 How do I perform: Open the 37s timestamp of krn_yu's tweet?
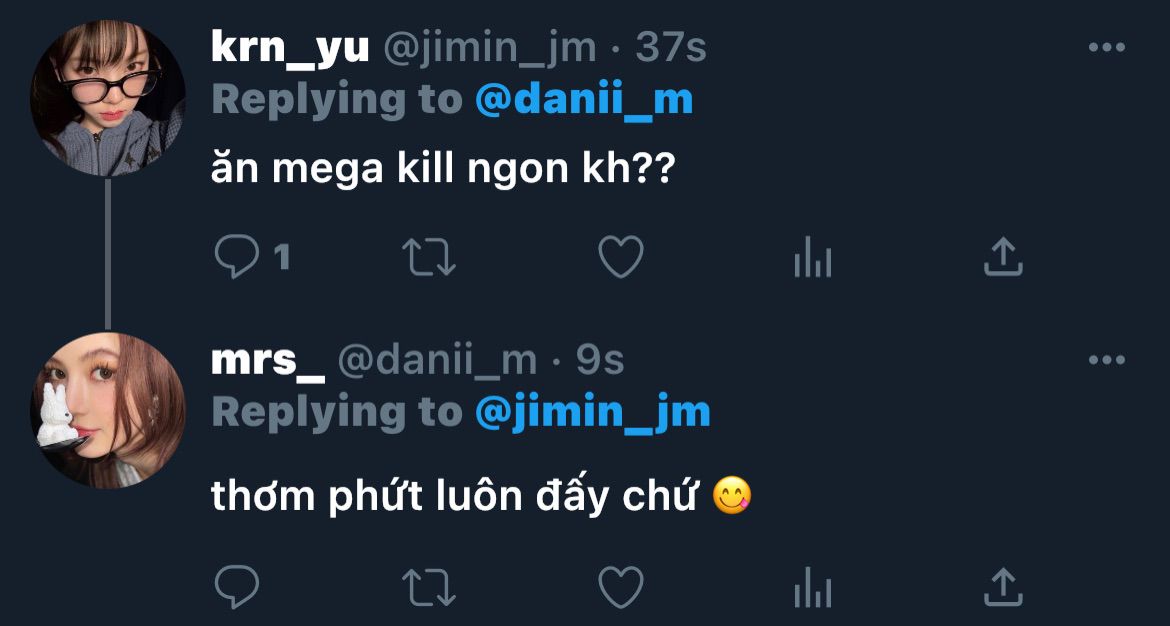point(671,47)
